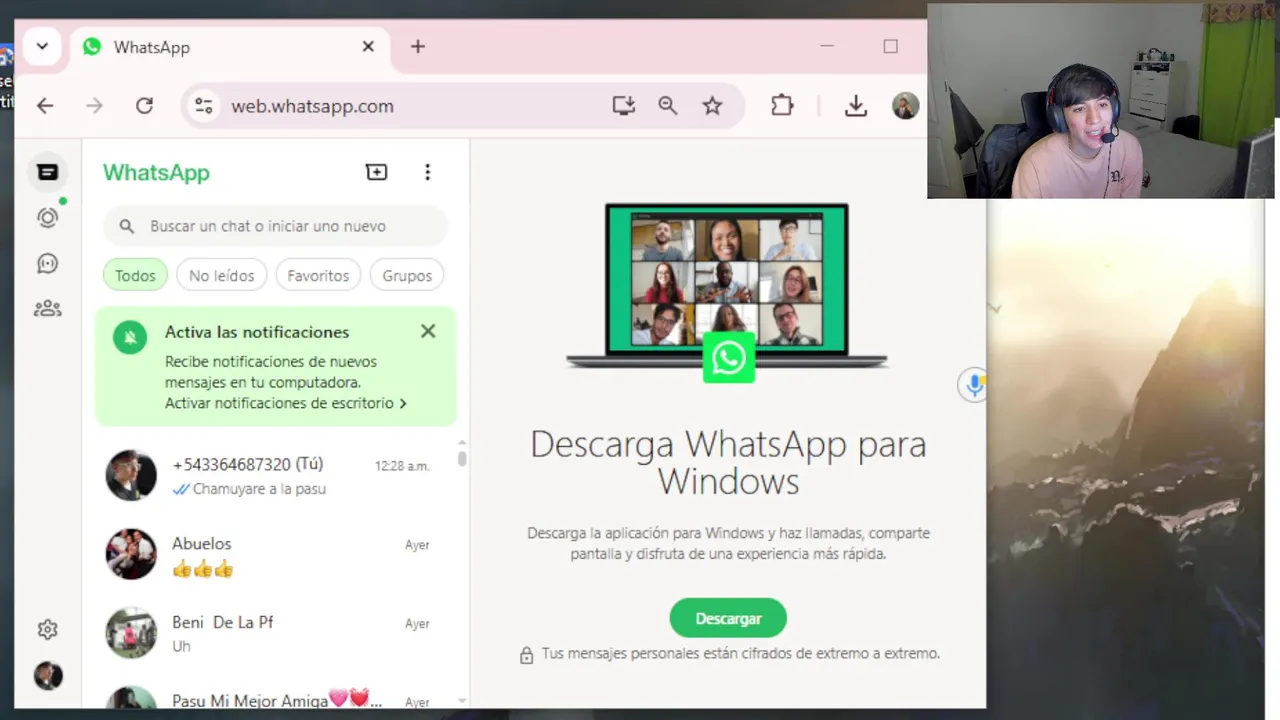Open the zoom magnifier icon in address bar
This screenshot has width=1280, height=720.
click(668, 105)
